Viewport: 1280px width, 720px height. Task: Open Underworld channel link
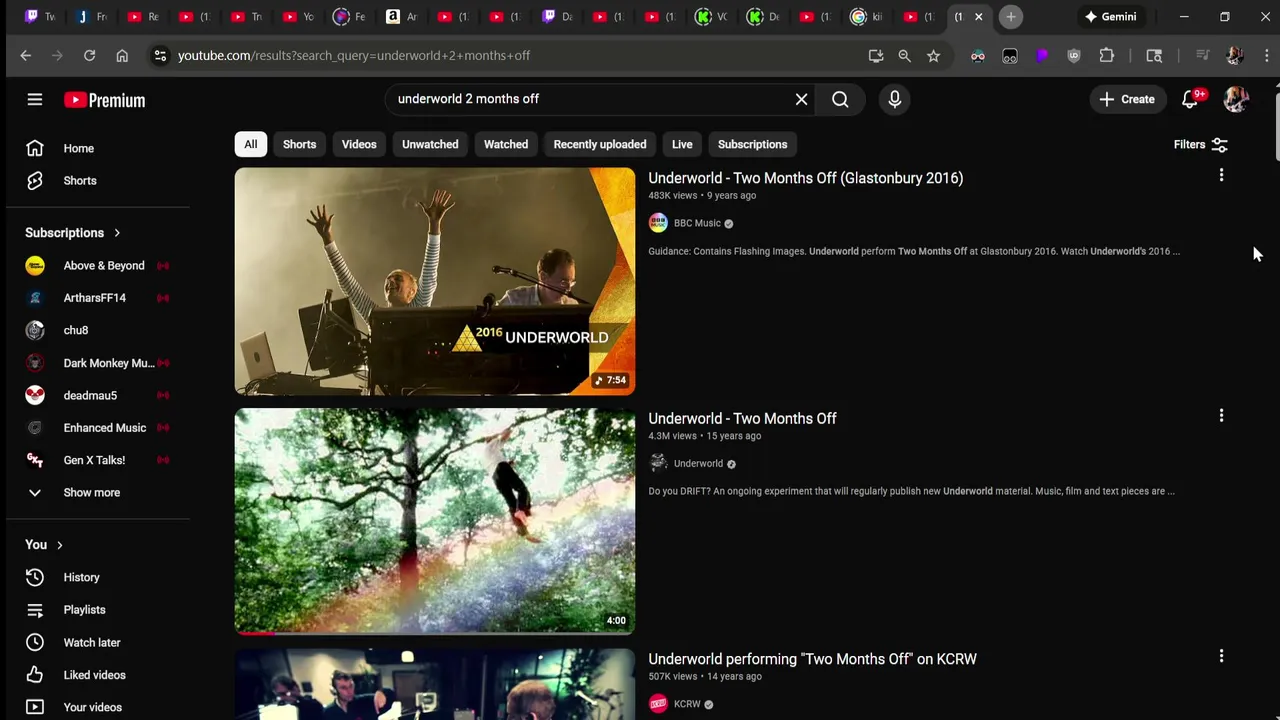tap(698, 464)
